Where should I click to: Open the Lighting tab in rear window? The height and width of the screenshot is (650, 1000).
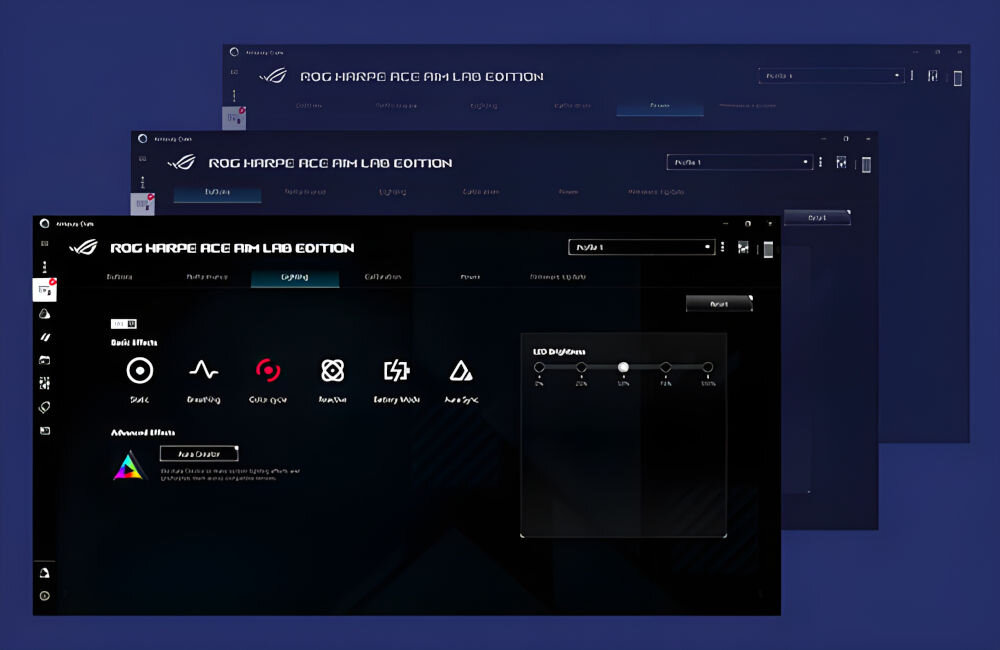(x=483, y=105)
